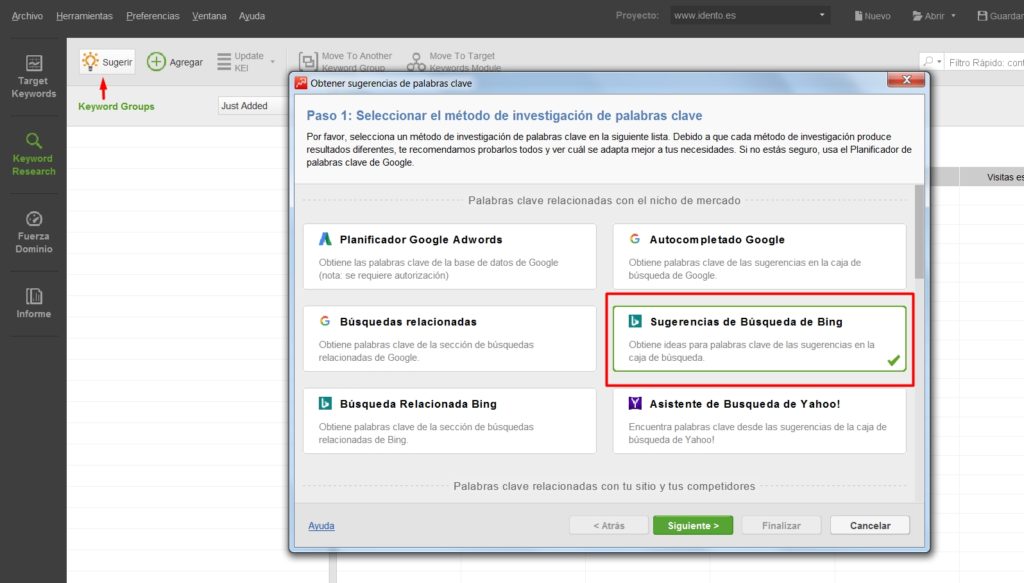Click the dialog title bar app icon

click(301, 83)
